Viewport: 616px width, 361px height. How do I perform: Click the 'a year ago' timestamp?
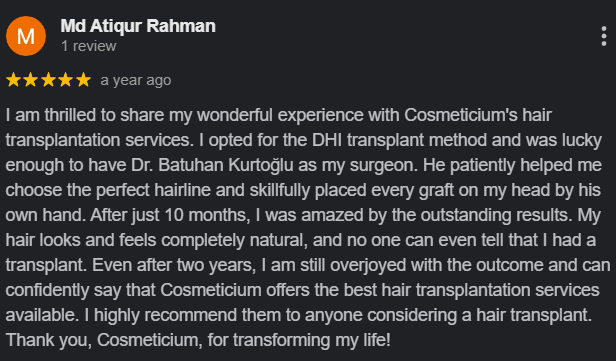pos(136,81)
